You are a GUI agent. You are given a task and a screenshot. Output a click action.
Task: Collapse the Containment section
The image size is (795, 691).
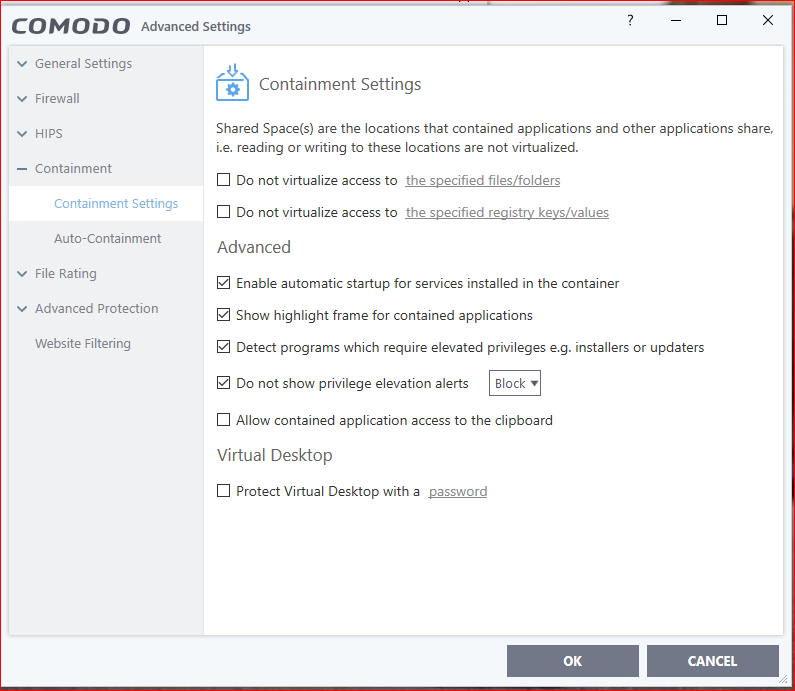coord(22,169)
